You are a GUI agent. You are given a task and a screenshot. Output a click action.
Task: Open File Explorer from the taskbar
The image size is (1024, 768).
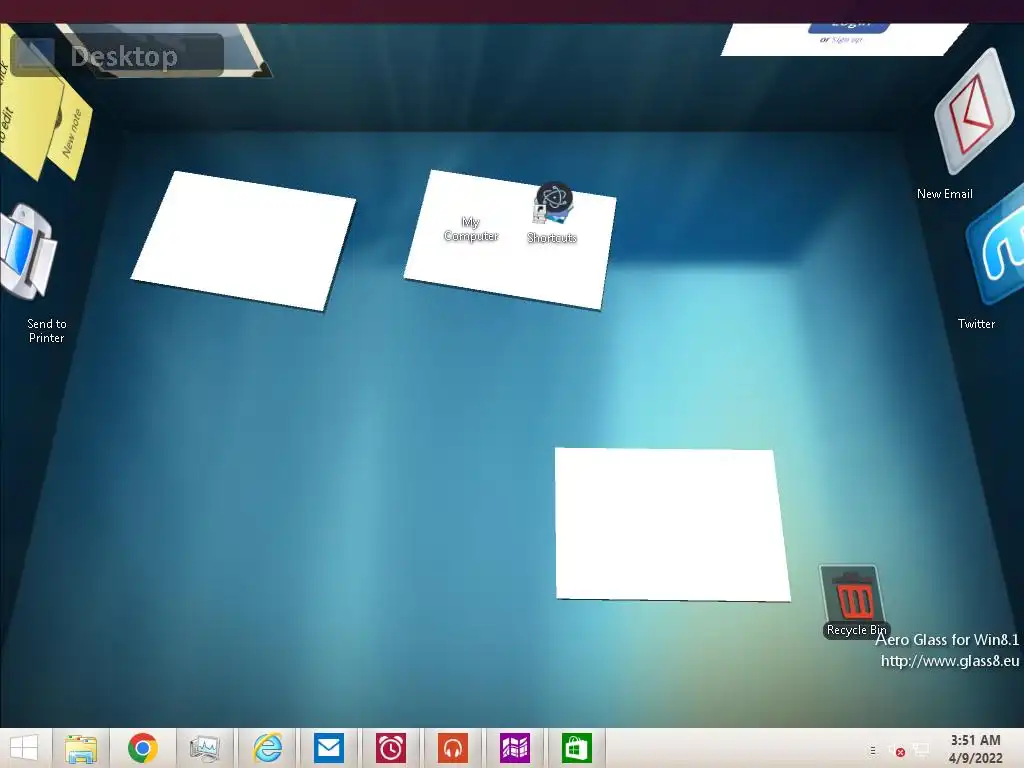(x=81, y=748)
